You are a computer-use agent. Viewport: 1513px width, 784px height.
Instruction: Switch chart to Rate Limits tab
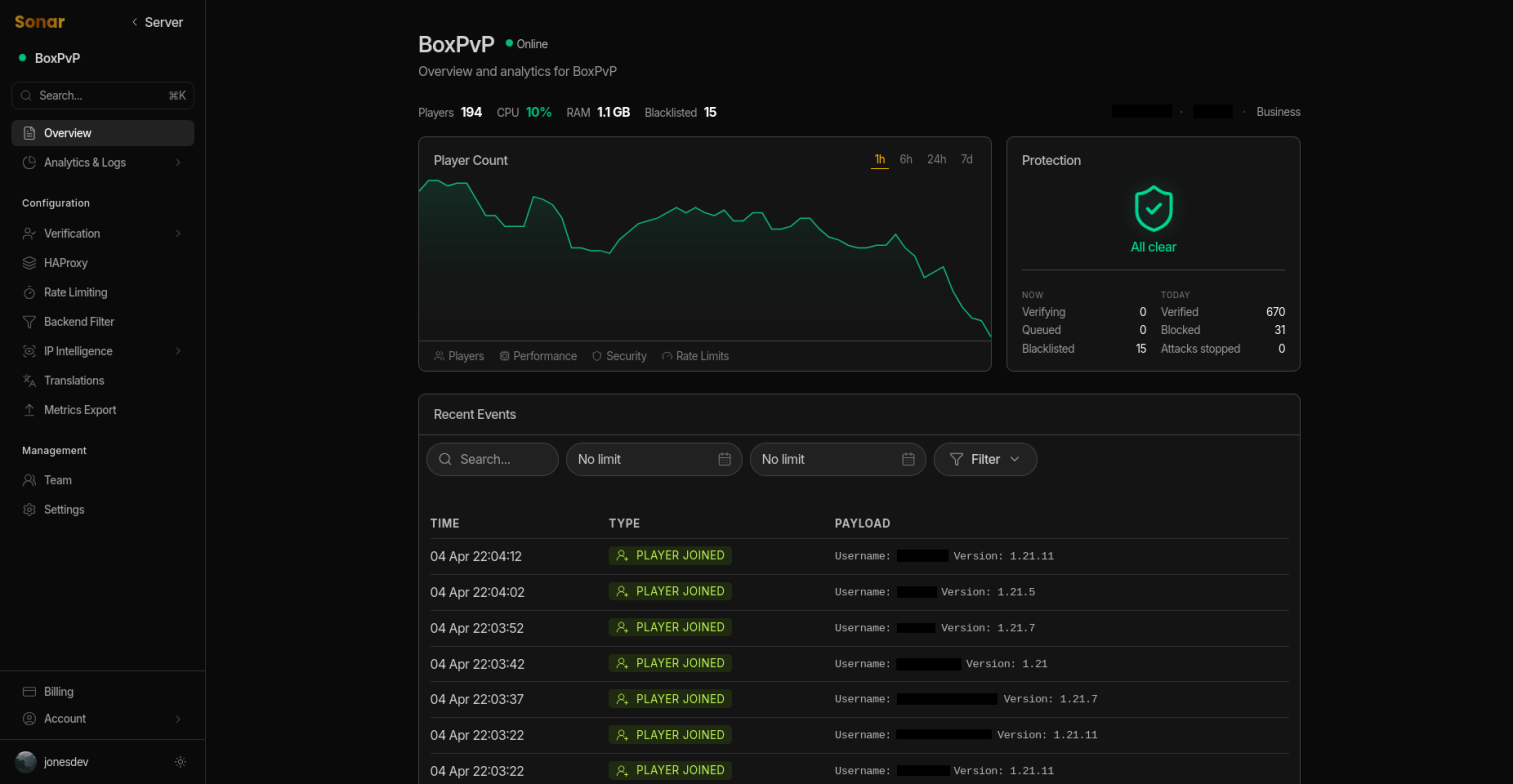pyautogui.click(x=695, y=356)
